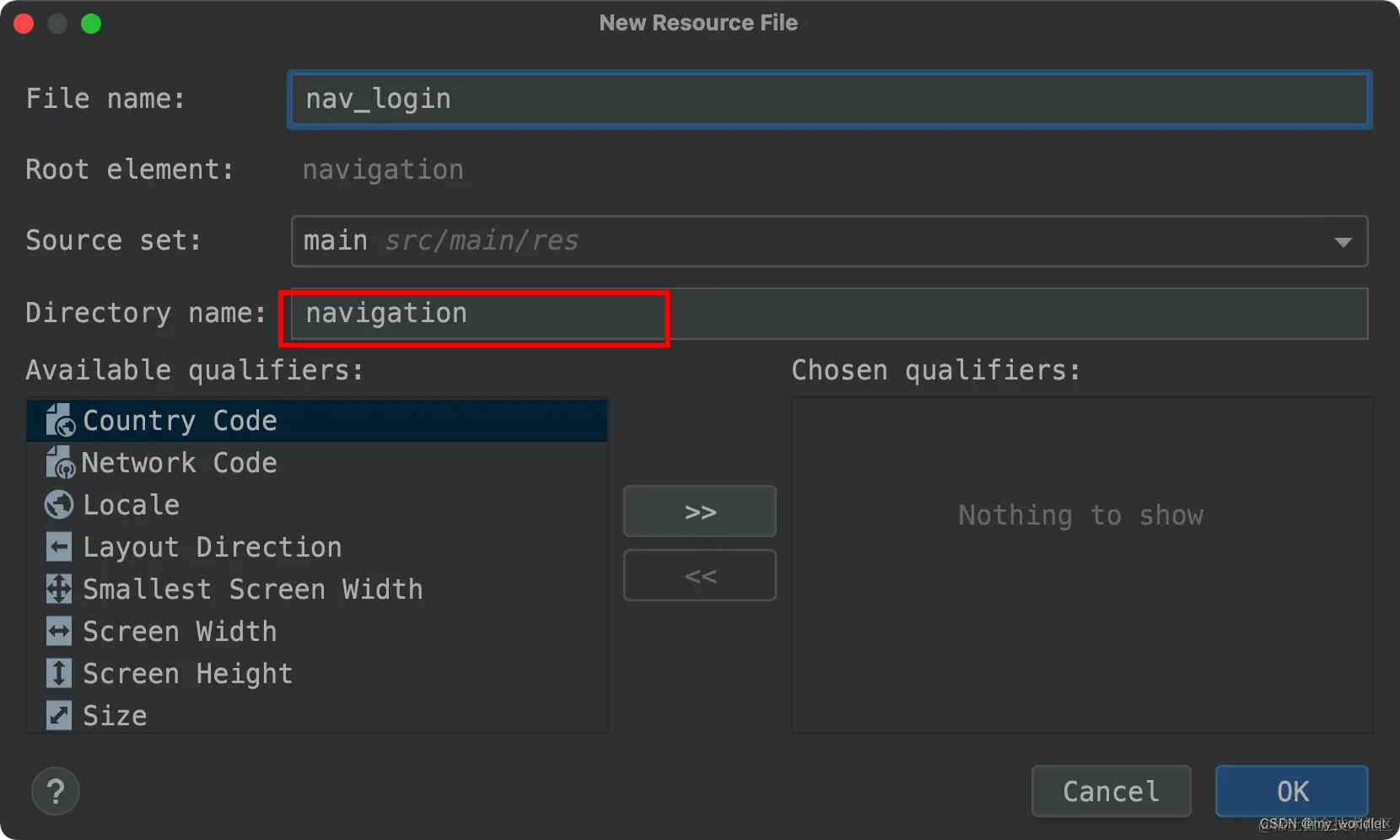Cancel the New Resource File dialog
1400x840 pixels.
tap(1112, 791)
